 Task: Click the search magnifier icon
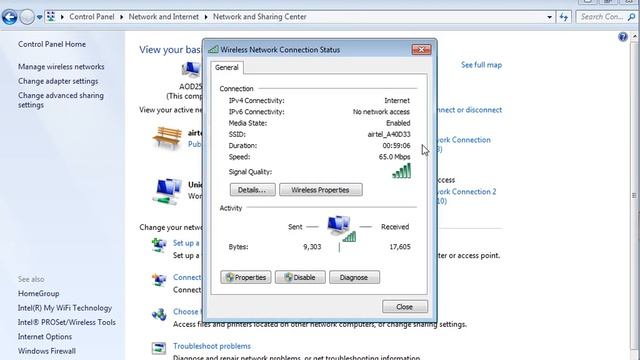(631, 17)
